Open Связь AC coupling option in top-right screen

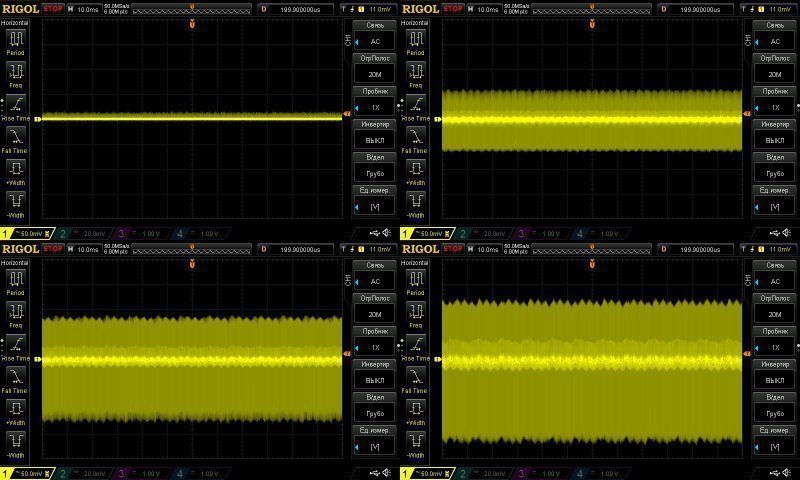pyautogui.click(x=775, y=35)
